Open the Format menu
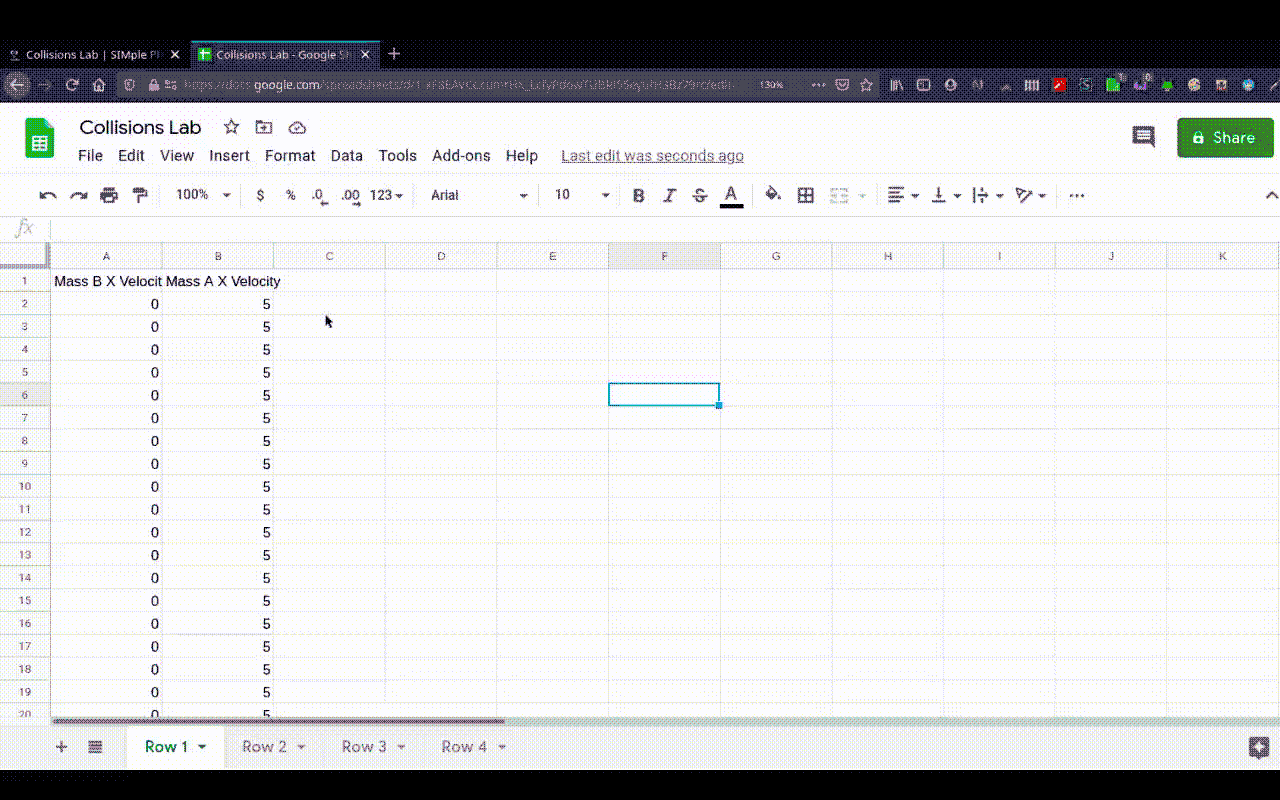The image size is (1280, 800). point(290,156)
